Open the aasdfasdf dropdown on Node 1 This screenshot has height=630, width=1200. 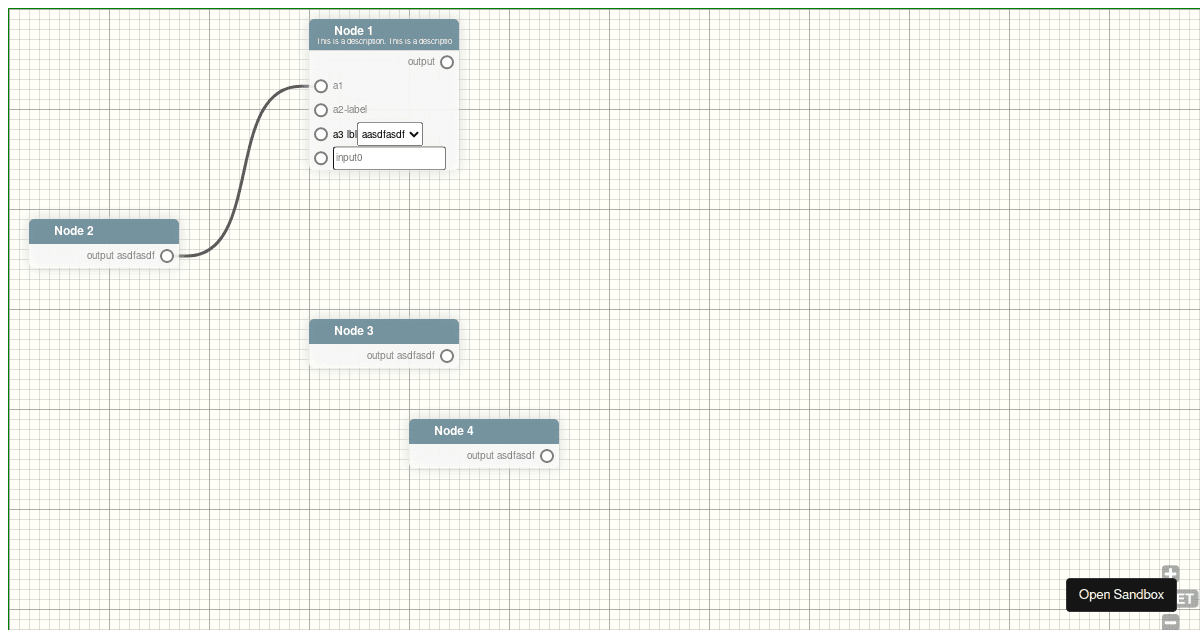tap(389, 134)
